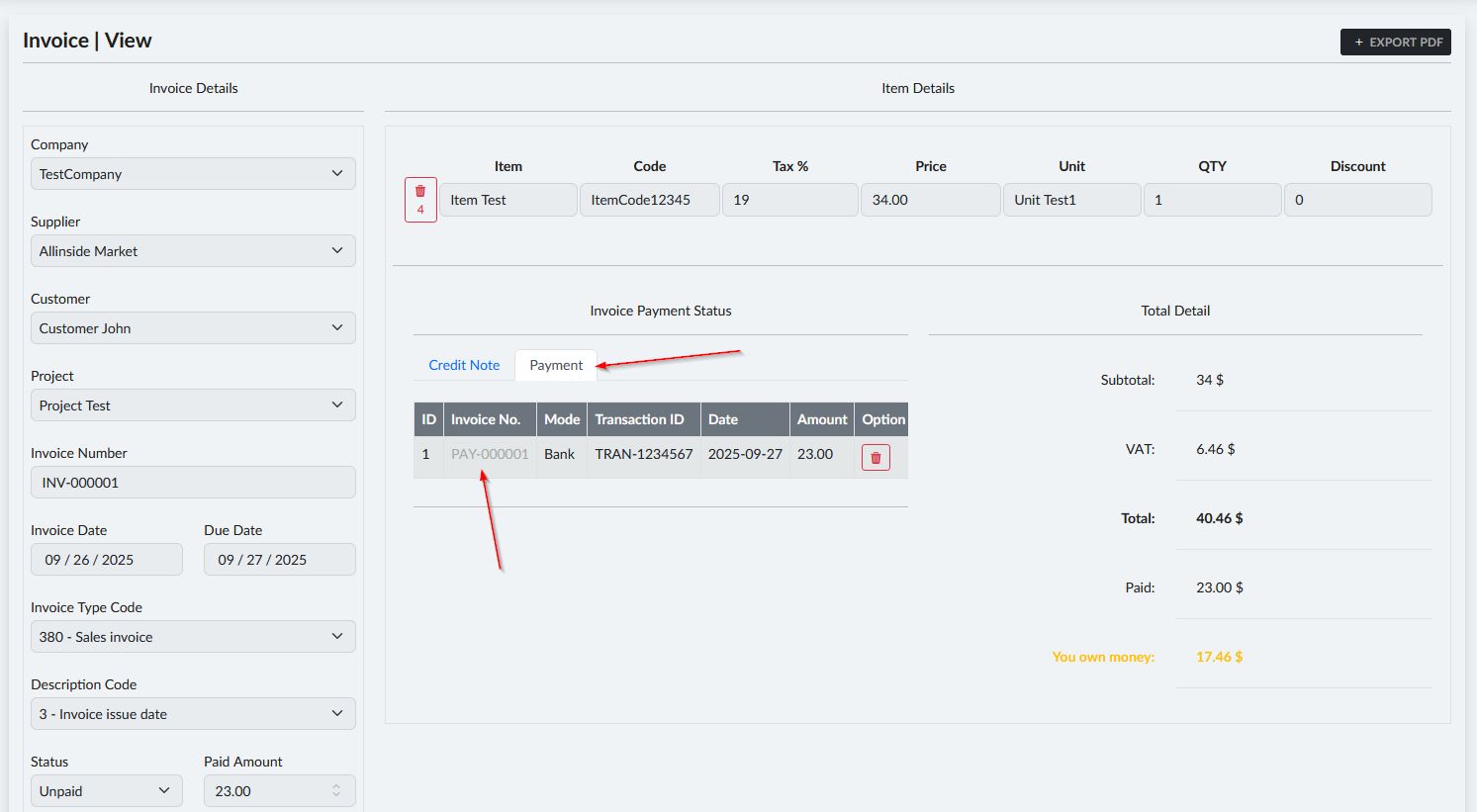
Task: Click the PAY-000001 invoice number link
Action: click(490, 454)
